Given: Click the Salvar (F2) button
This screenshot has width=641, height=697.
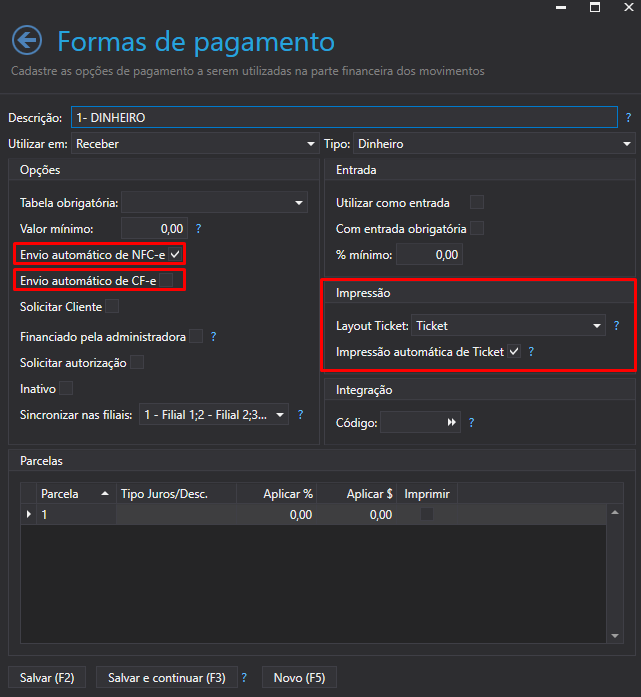Looking at the screenshot, I should pos(47,677).
